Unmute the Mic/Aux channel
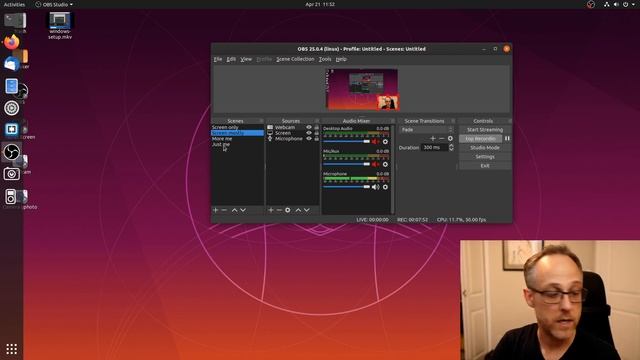The width and height of the screenshot is (640, 360). (376, 164)
